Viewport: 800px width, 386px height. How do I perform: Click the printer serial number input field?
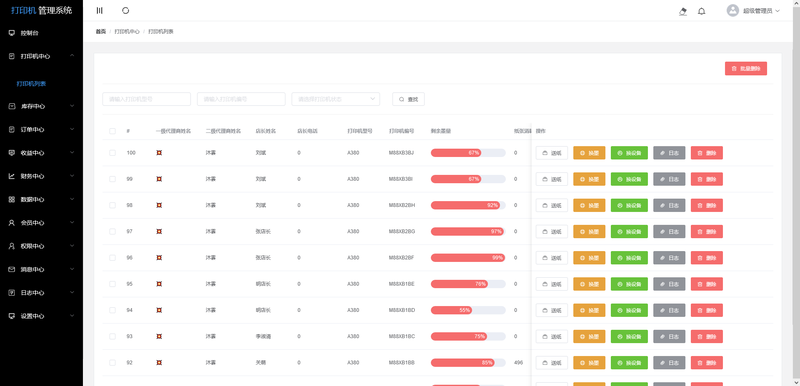tap(241, 99)
